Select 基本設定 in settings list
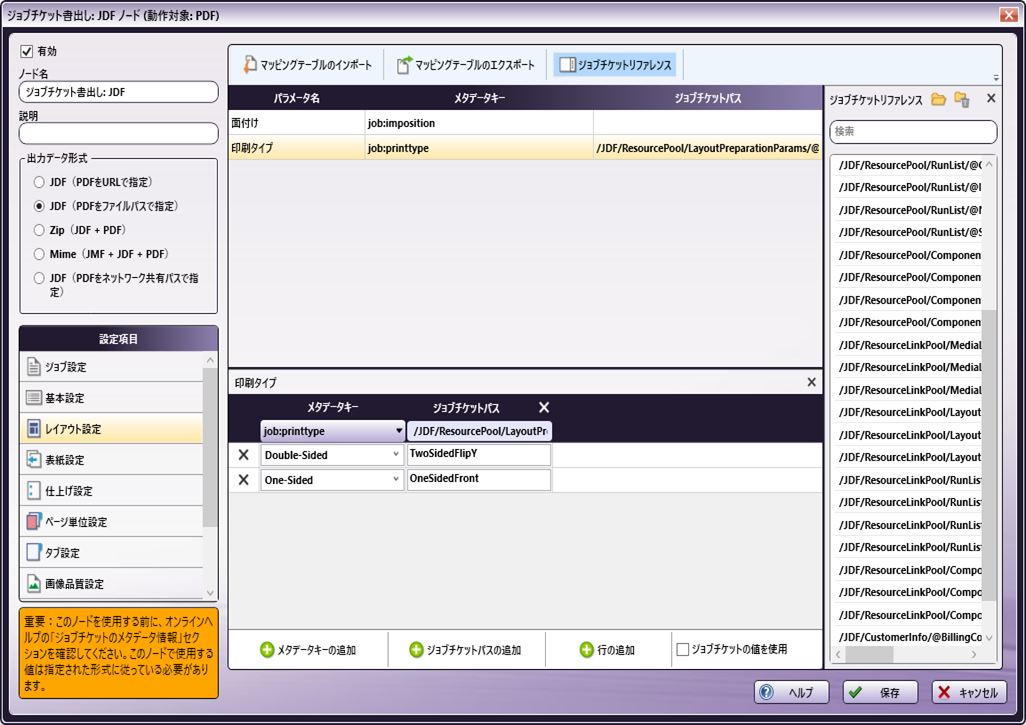 click(x=111, y=398)
